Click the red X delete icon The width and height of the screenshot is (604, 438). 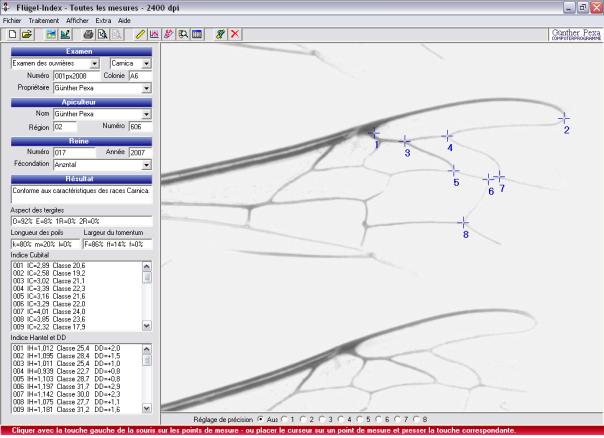click(235, 34)
